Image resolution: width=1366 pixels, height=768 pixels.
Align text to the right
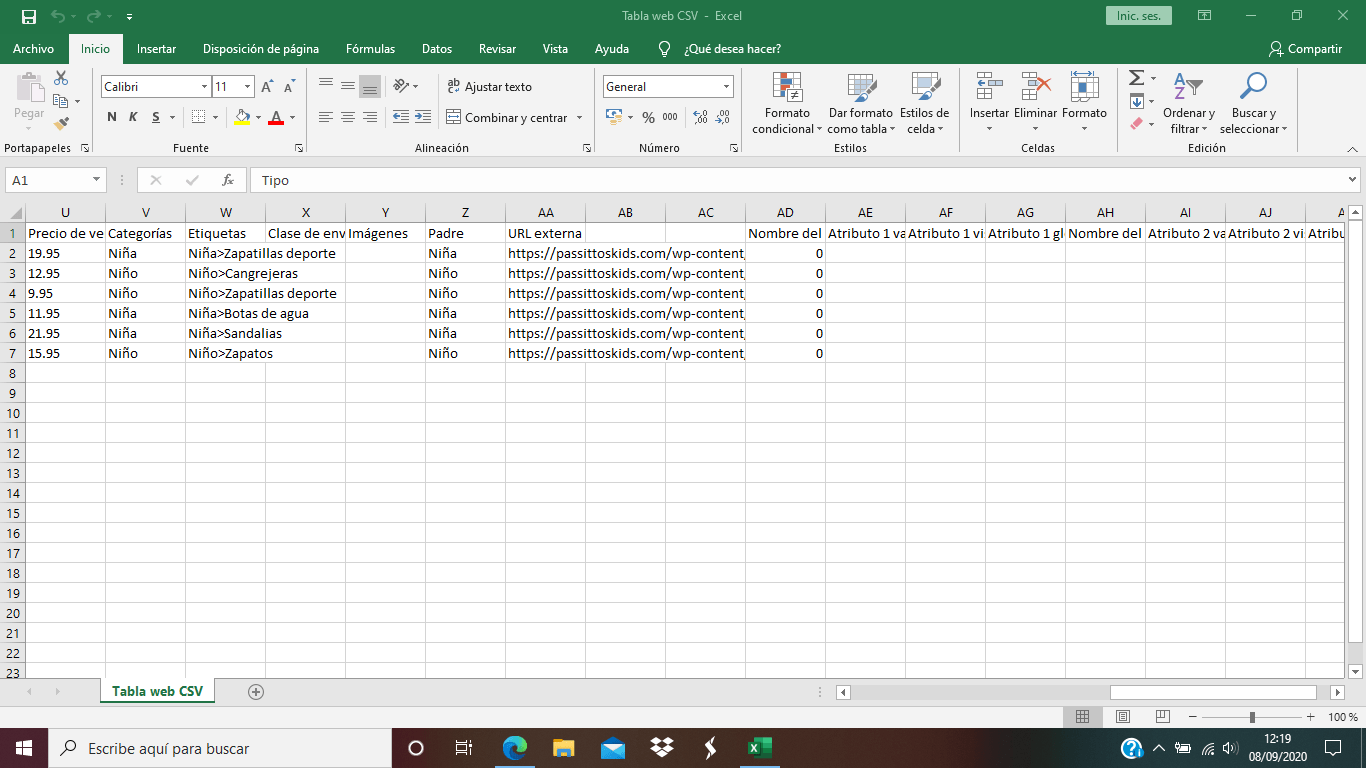370,117
